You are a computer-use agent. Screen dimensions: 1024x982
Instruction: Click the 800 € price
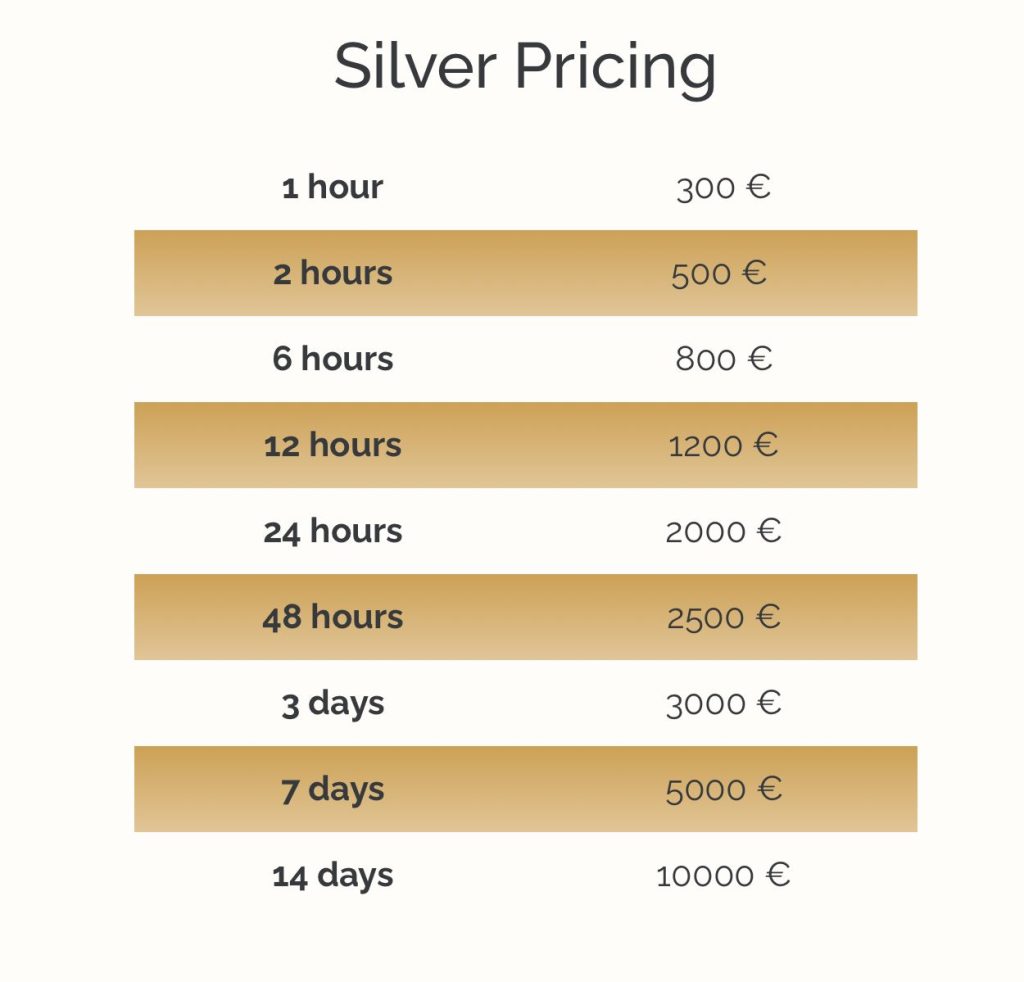click(723, 360)
